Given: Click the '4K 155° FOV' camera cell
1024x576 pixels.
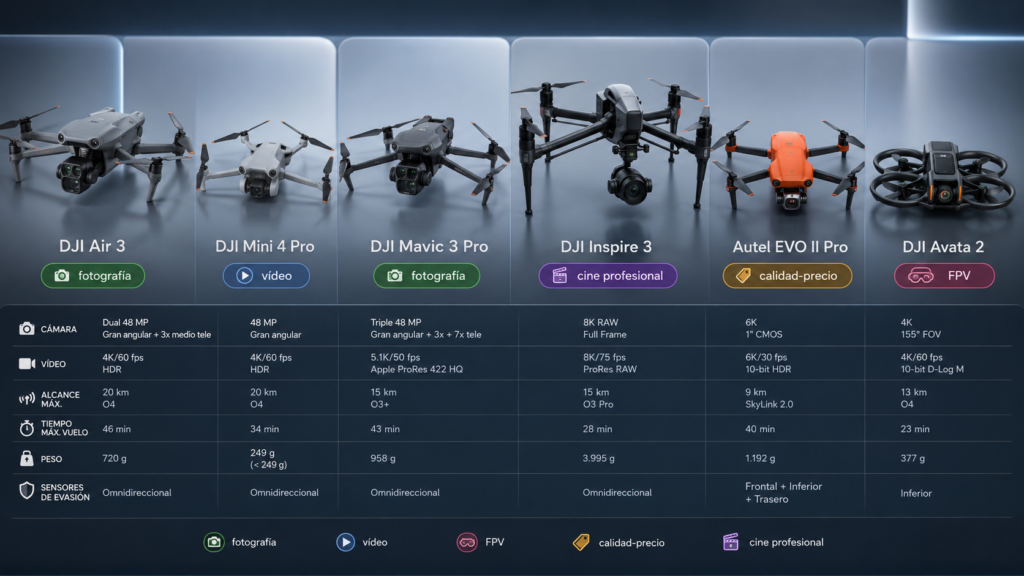Looking at the screenshot, I should 921,328.
